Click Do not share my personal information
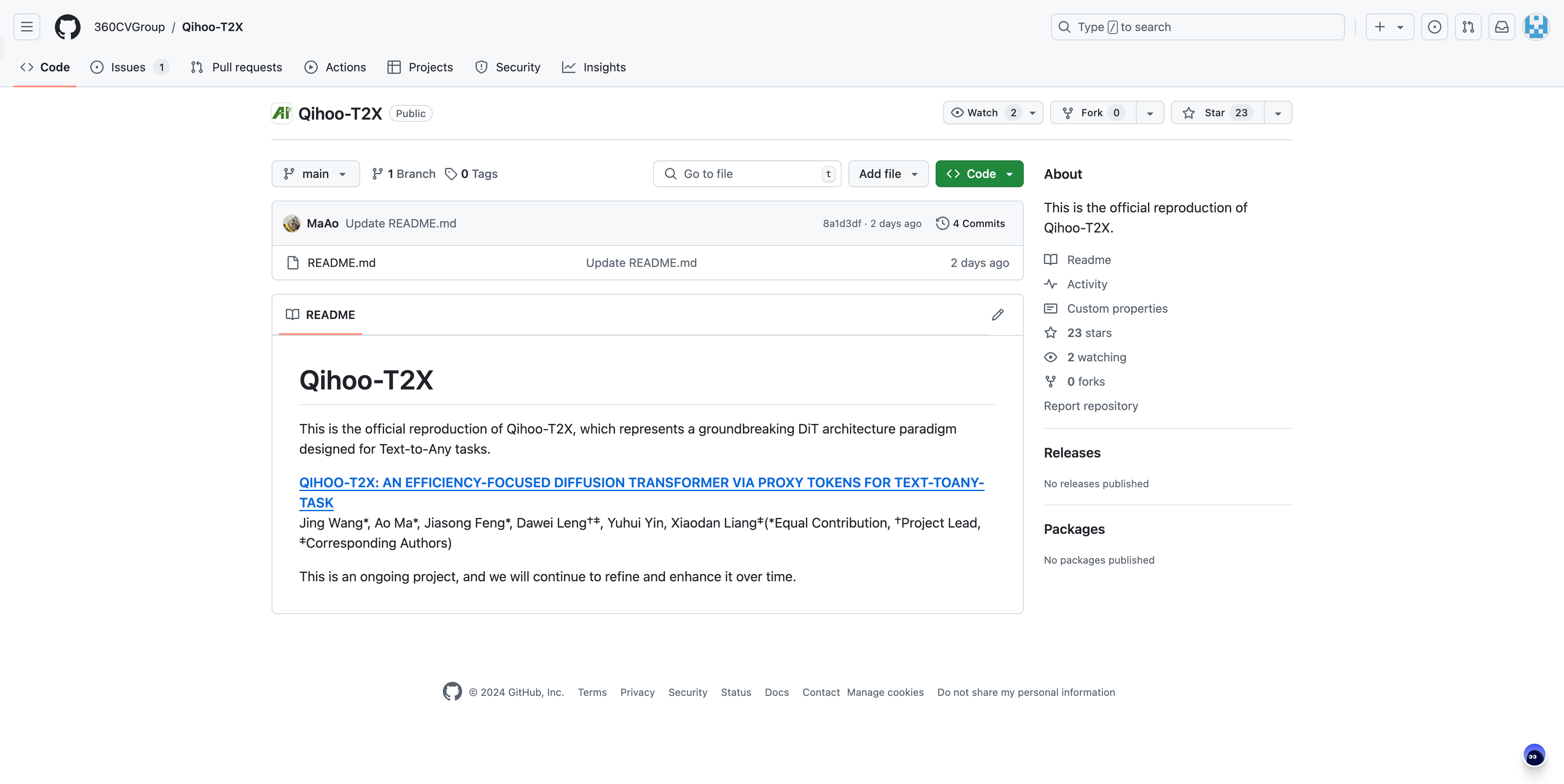 pos(1025,693)
